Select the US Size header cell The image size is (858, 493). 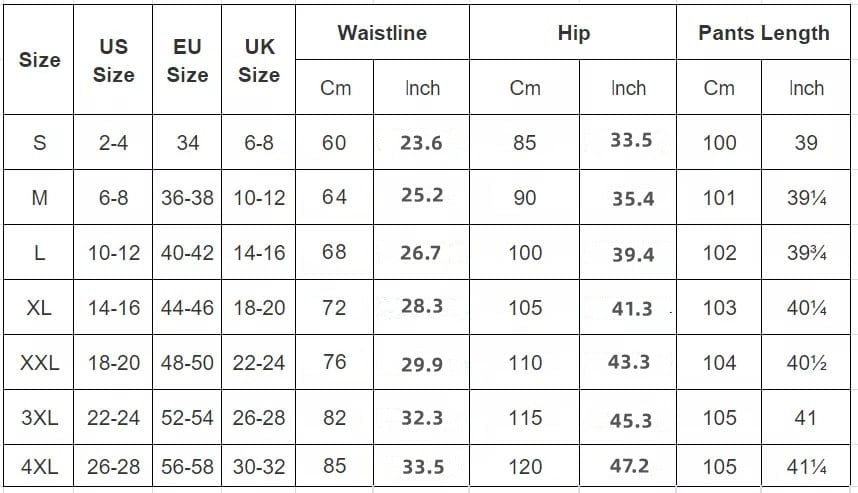pos(113,60)
